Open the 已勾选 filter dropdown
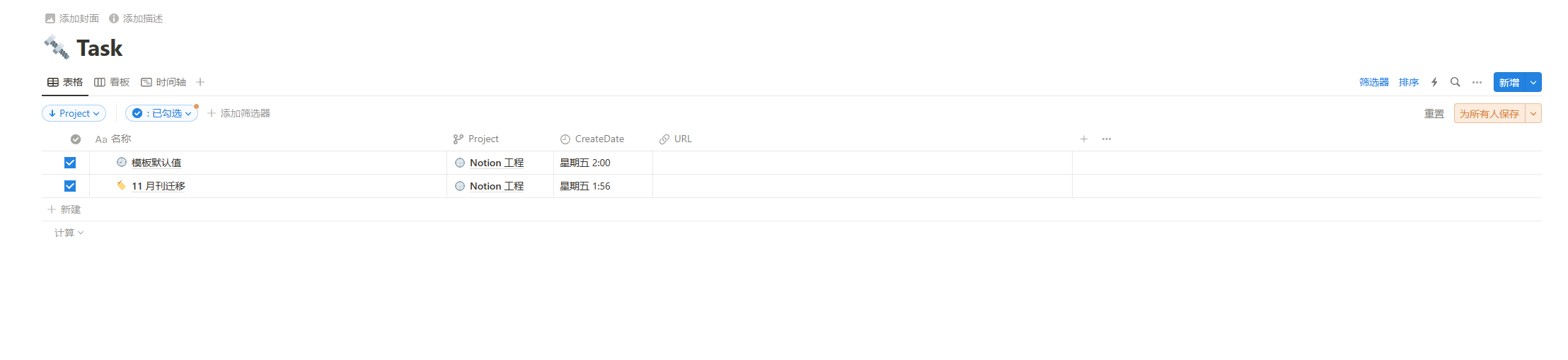The height and width of the screenshot is (360, 1568). [x=162, y=113]
